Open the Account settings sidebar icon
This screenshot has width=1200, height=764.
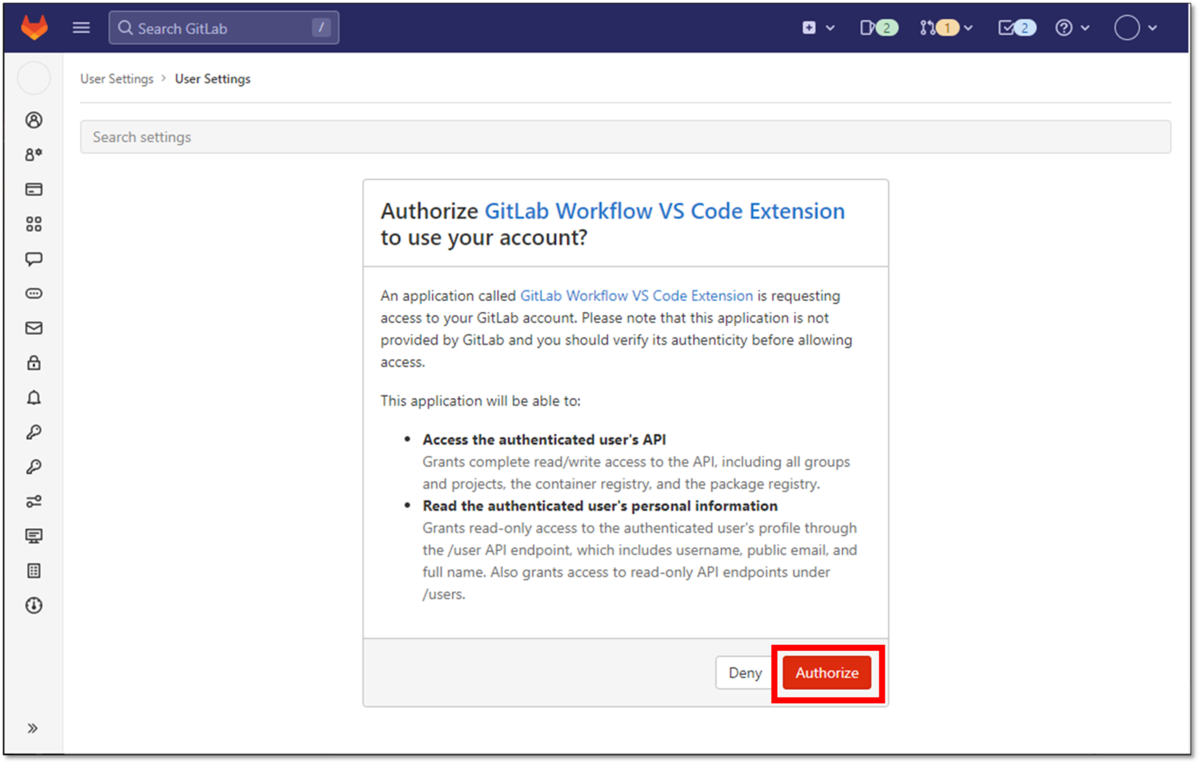pos(34,155)
